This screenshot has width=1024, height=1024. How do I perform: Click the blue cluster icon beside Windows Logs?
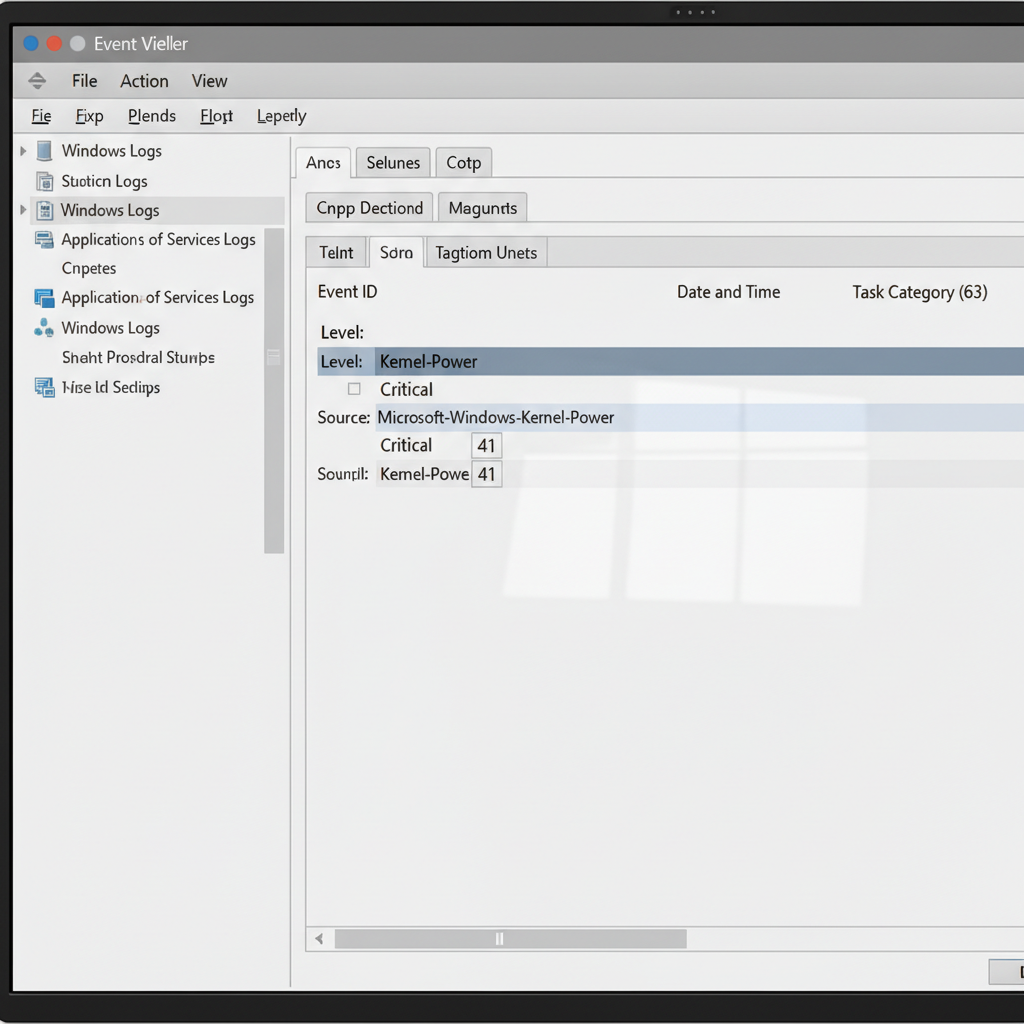(44, 328)
